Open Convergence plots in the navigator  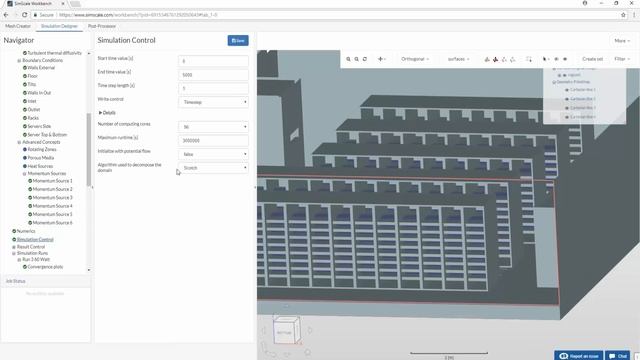click(45, 267)
